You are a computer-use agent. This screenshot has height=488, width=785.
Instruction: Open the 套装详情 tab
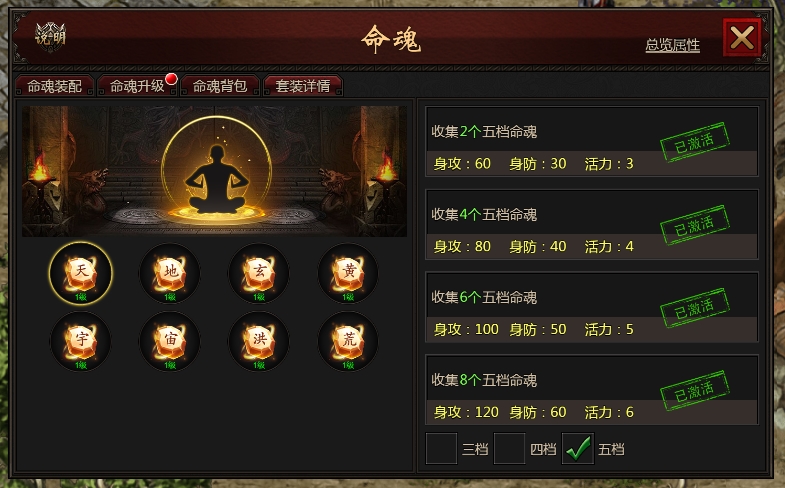pos(303,86)
